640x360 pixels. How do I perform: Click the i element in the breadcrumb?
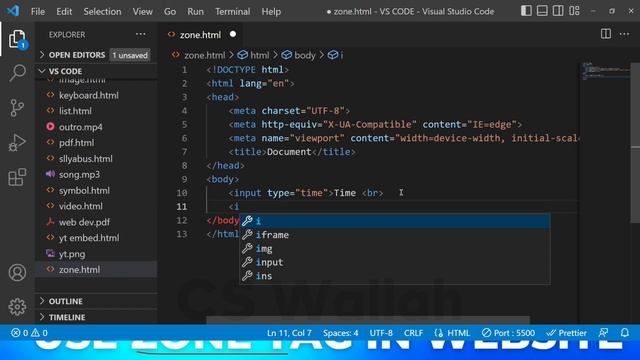[341, 55]
